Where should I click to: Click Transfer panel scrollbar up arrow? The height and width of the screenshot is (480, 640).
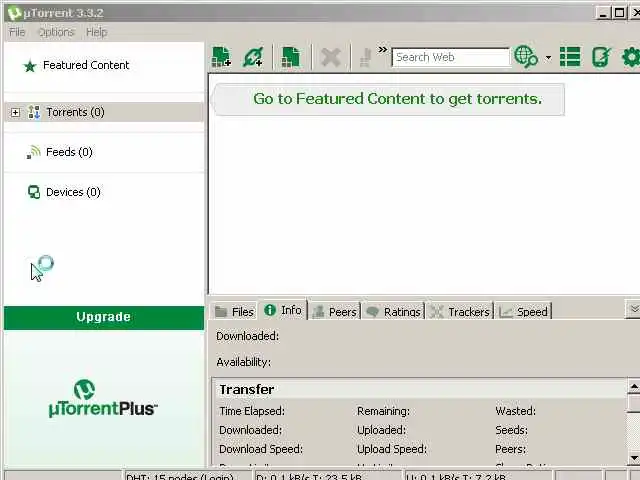(634, 386)
